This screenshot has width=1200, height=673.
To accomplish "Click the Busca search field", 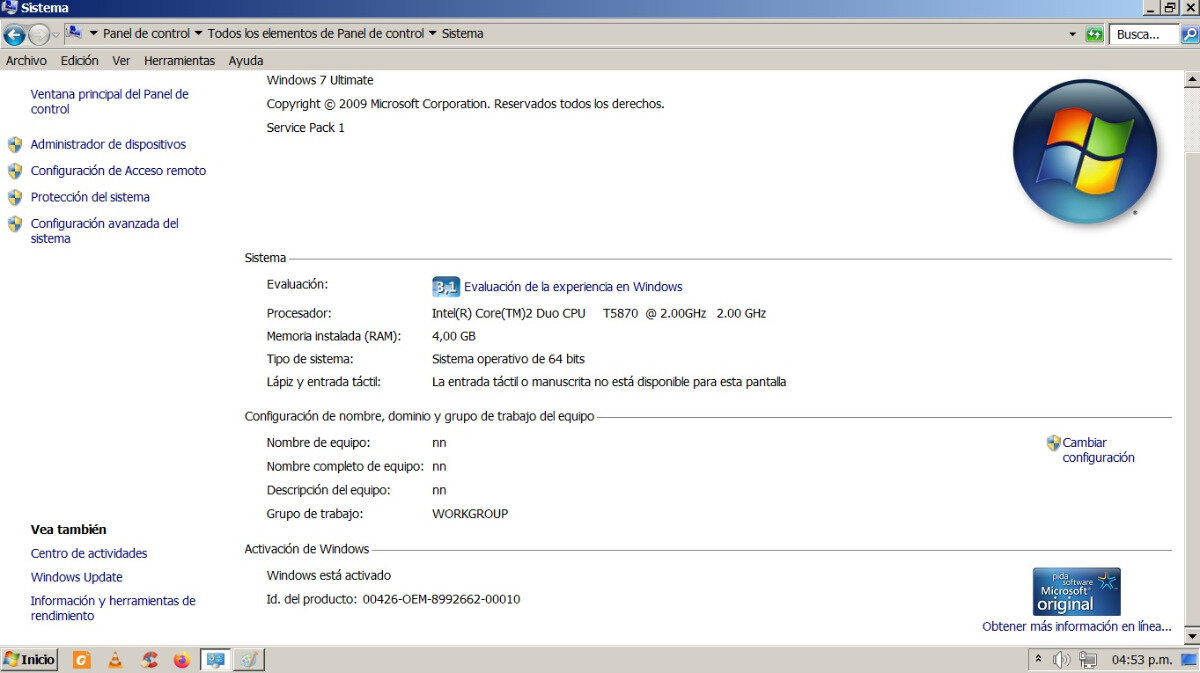I will pos(1145,34).
